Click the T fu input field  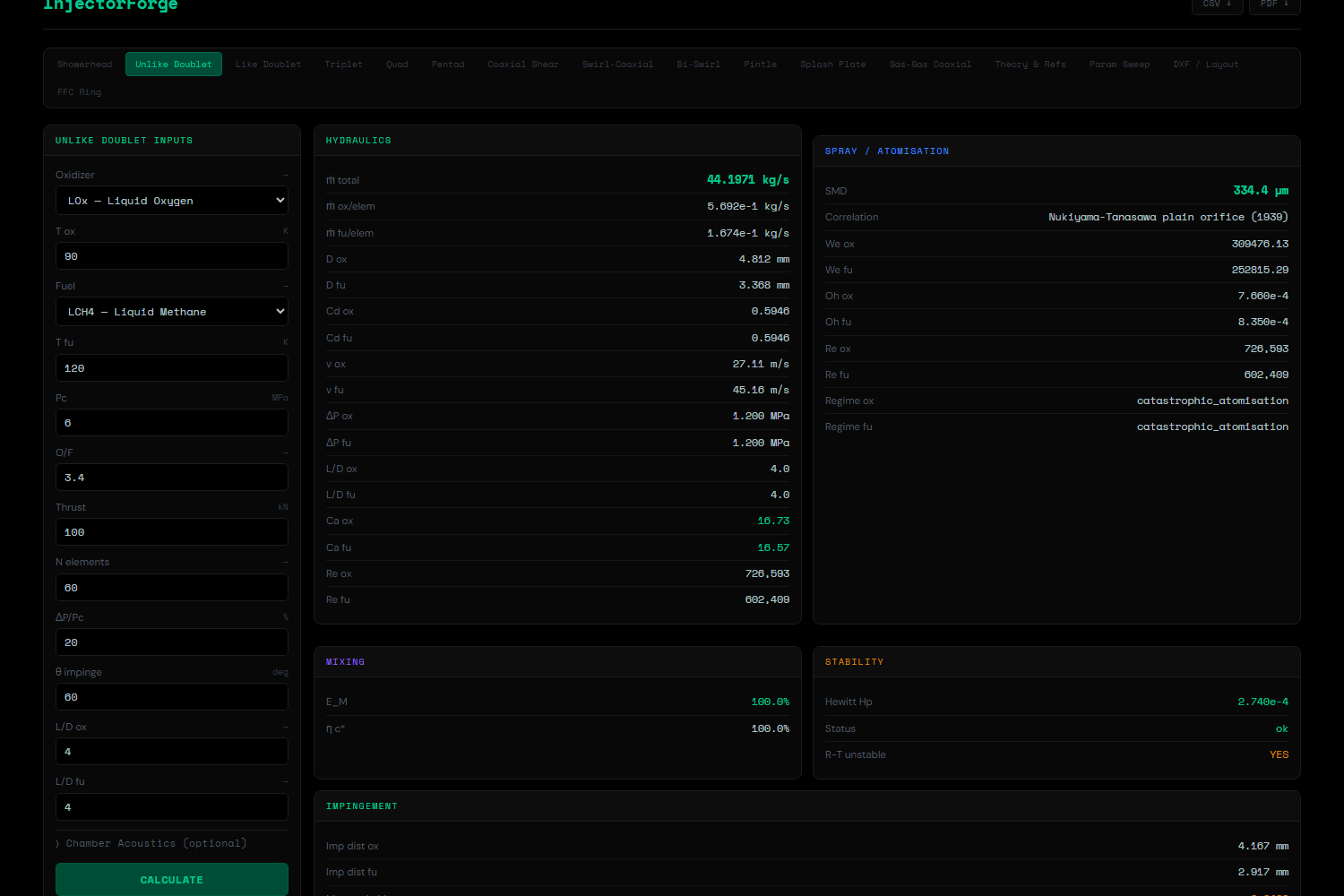point(172,368)
